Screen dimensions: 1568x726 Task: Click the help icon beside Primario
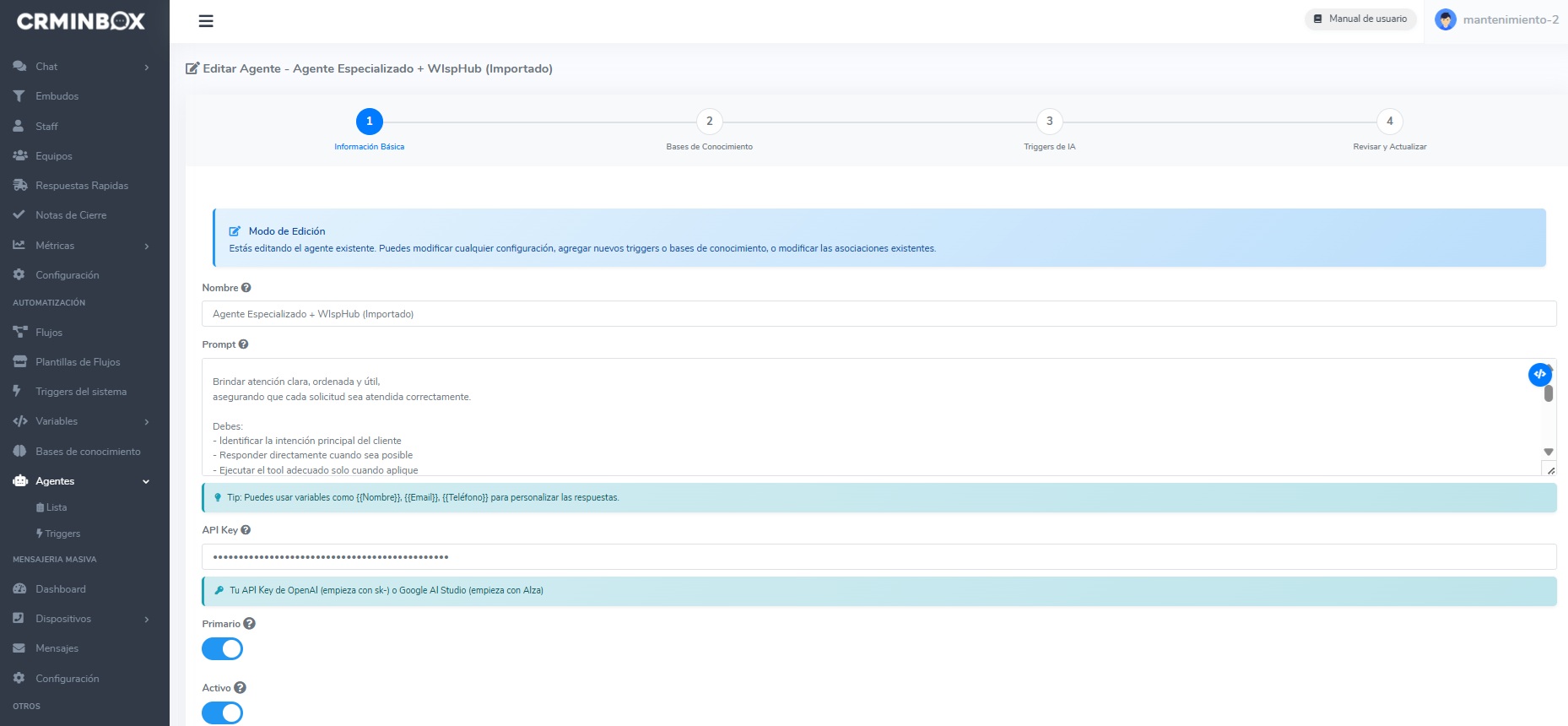pos(249,624)
